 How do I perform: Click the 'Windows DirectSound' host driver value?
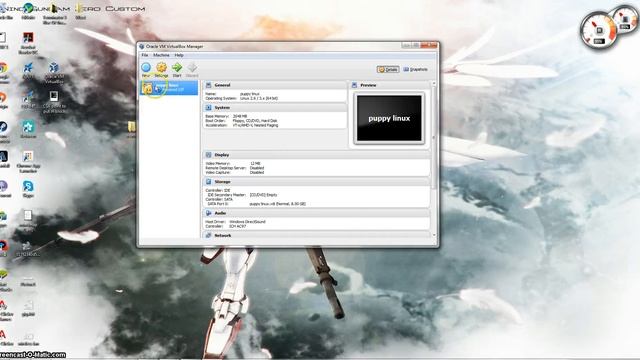[247, 222]
